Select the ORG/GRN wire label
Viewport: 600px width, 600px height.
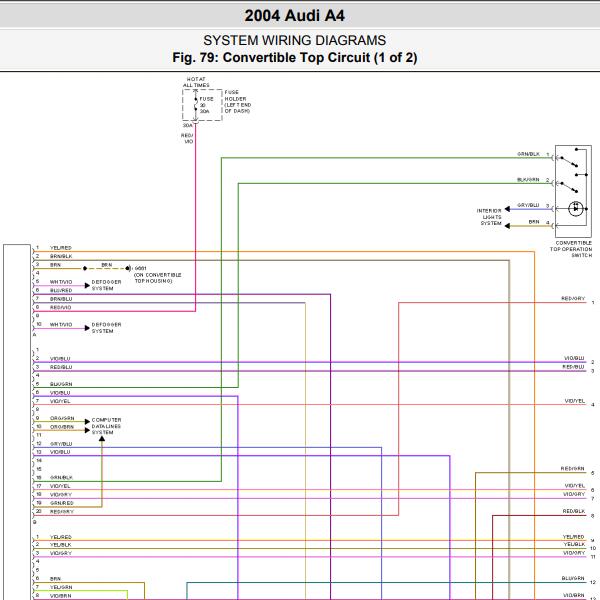62,418
